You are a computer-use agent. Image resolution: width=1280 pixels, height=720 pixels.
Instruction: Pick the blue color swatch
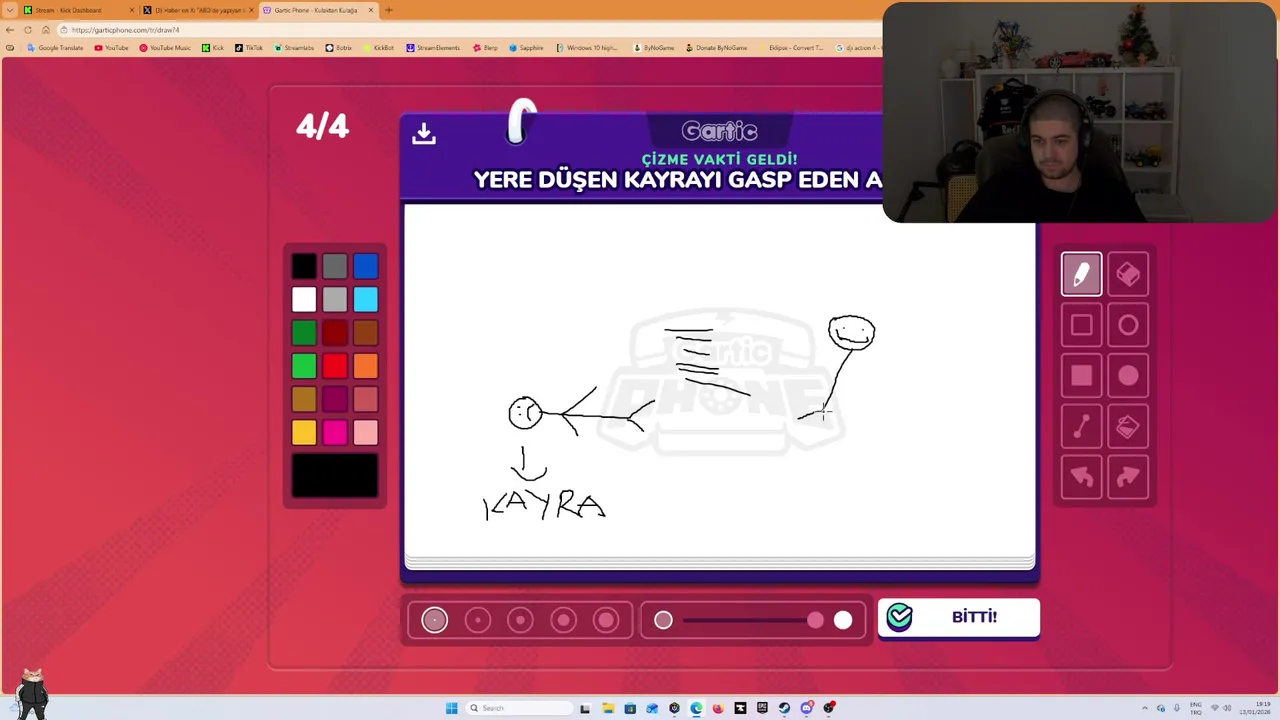(x=365, y=266)
